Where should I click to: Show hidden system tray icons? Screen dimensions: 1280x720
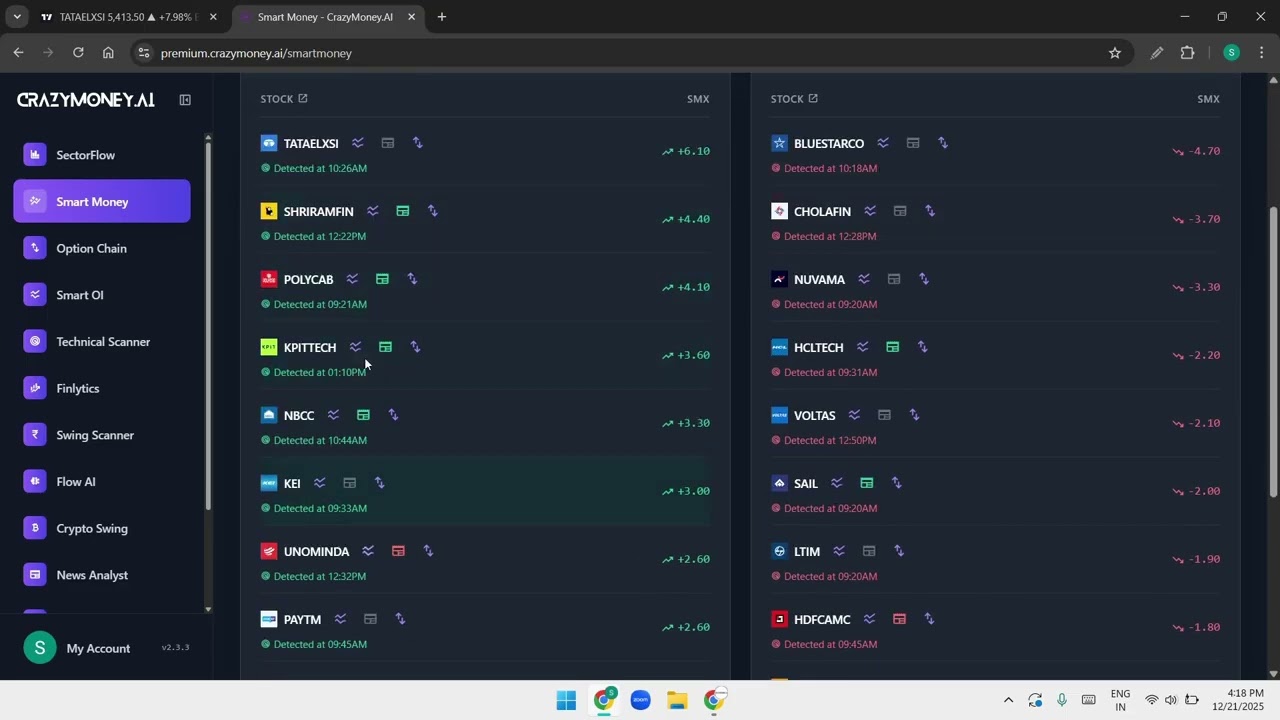[1008, 700]
